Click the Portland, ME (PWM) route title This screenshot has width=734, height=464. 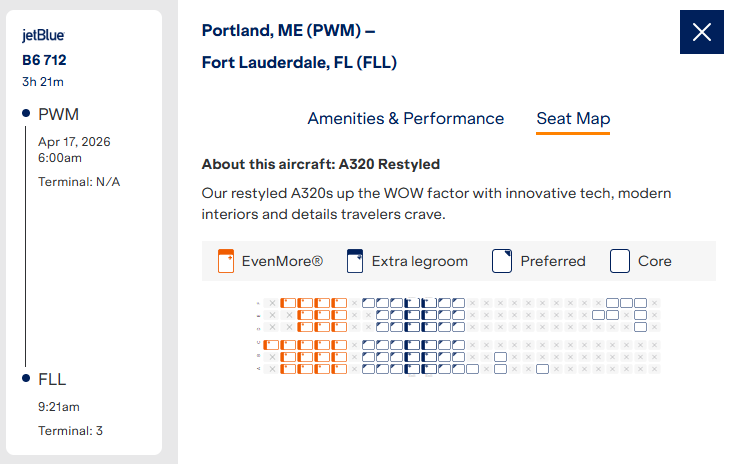pyautogui.click(x=288, y=30)
